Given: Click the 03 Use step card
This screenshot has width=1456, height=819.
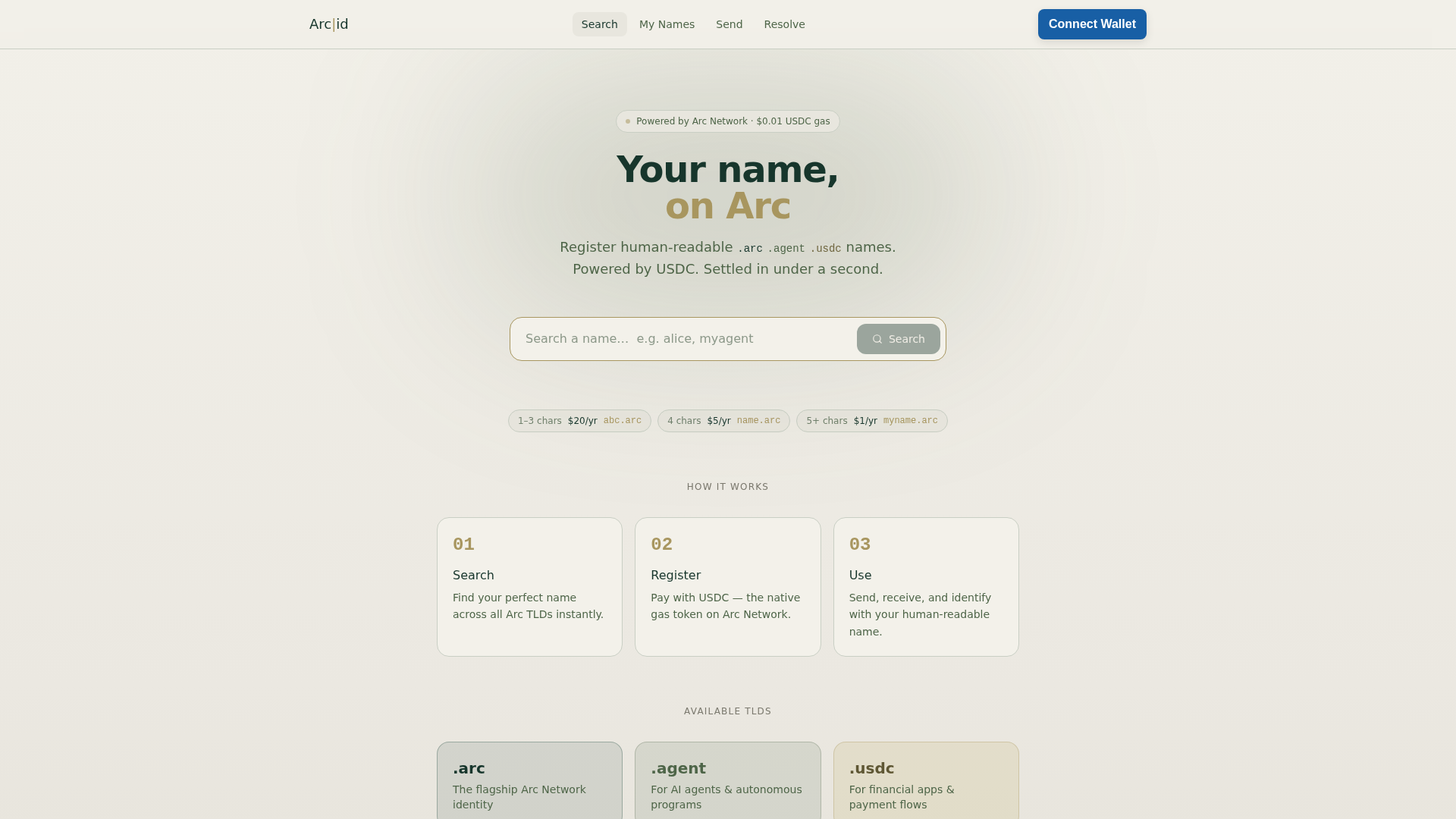Looking at the screenshot, I should (x=926, y=587).
